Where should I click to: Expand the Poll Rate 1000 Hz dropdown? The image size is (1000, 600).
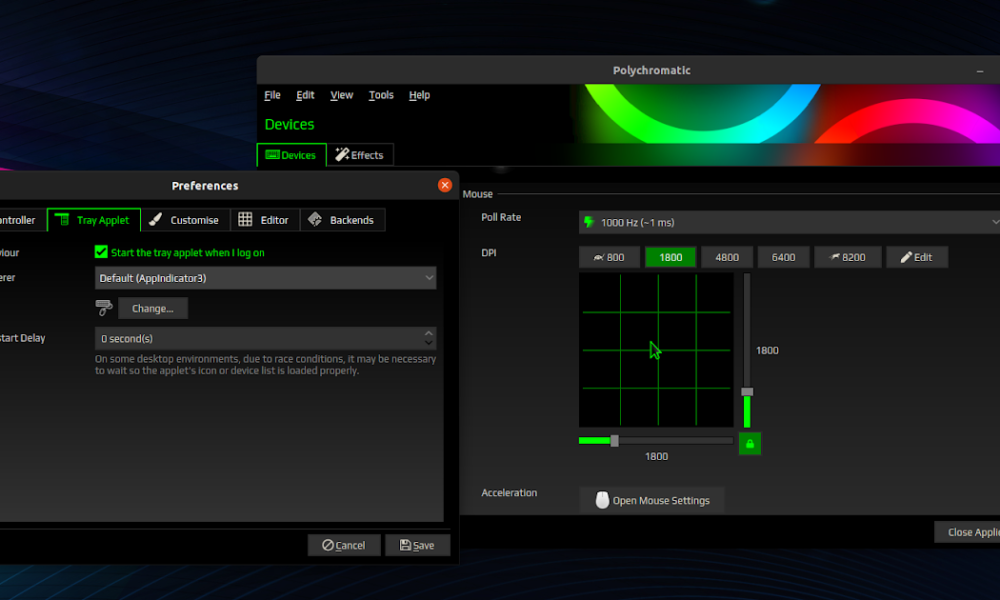point(790,223)
